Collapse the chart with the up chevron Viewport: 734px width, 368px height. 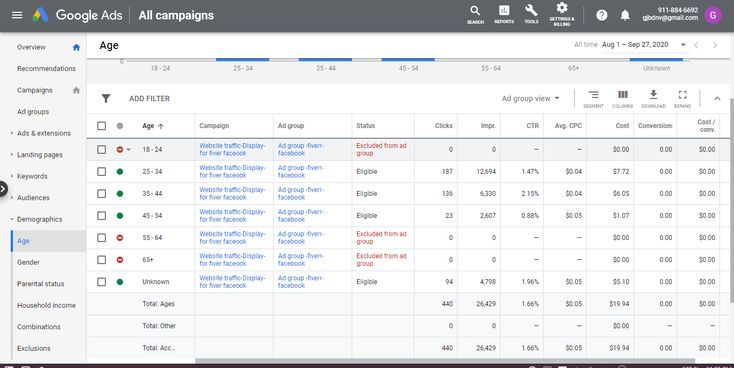(x=717, y=98)
